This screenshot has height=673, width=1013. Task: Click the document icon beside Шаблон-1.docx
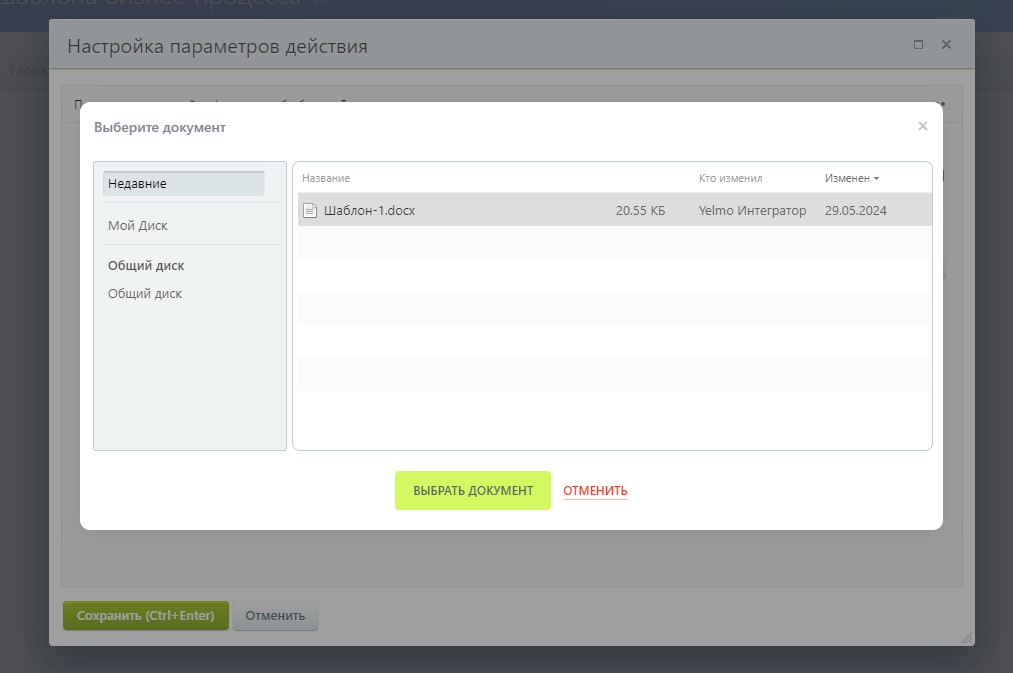310,211
